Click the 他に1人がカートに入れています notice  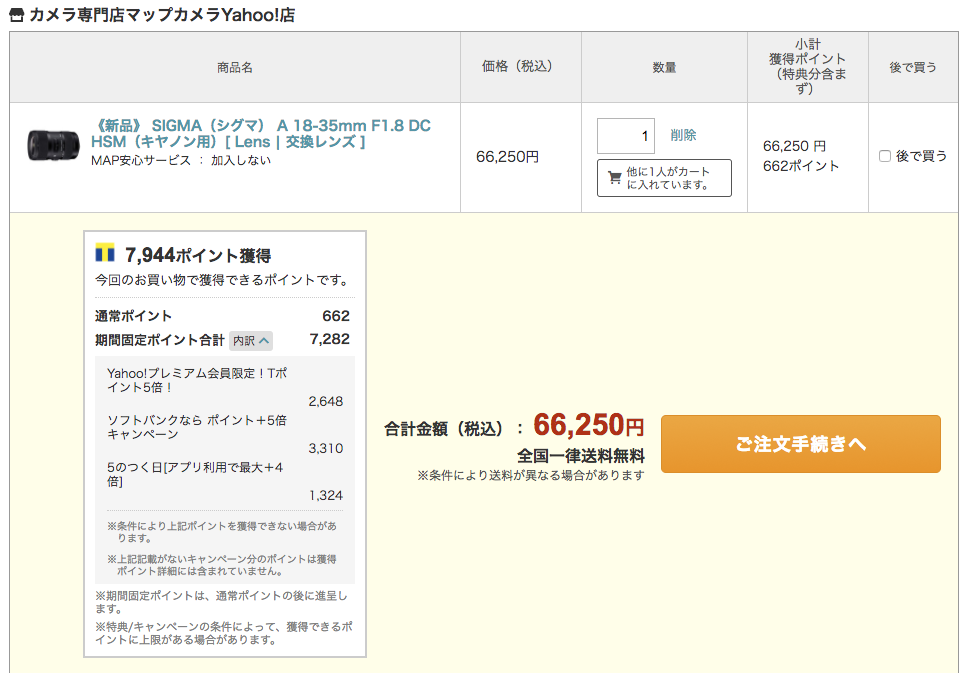(x=664, y=178)
